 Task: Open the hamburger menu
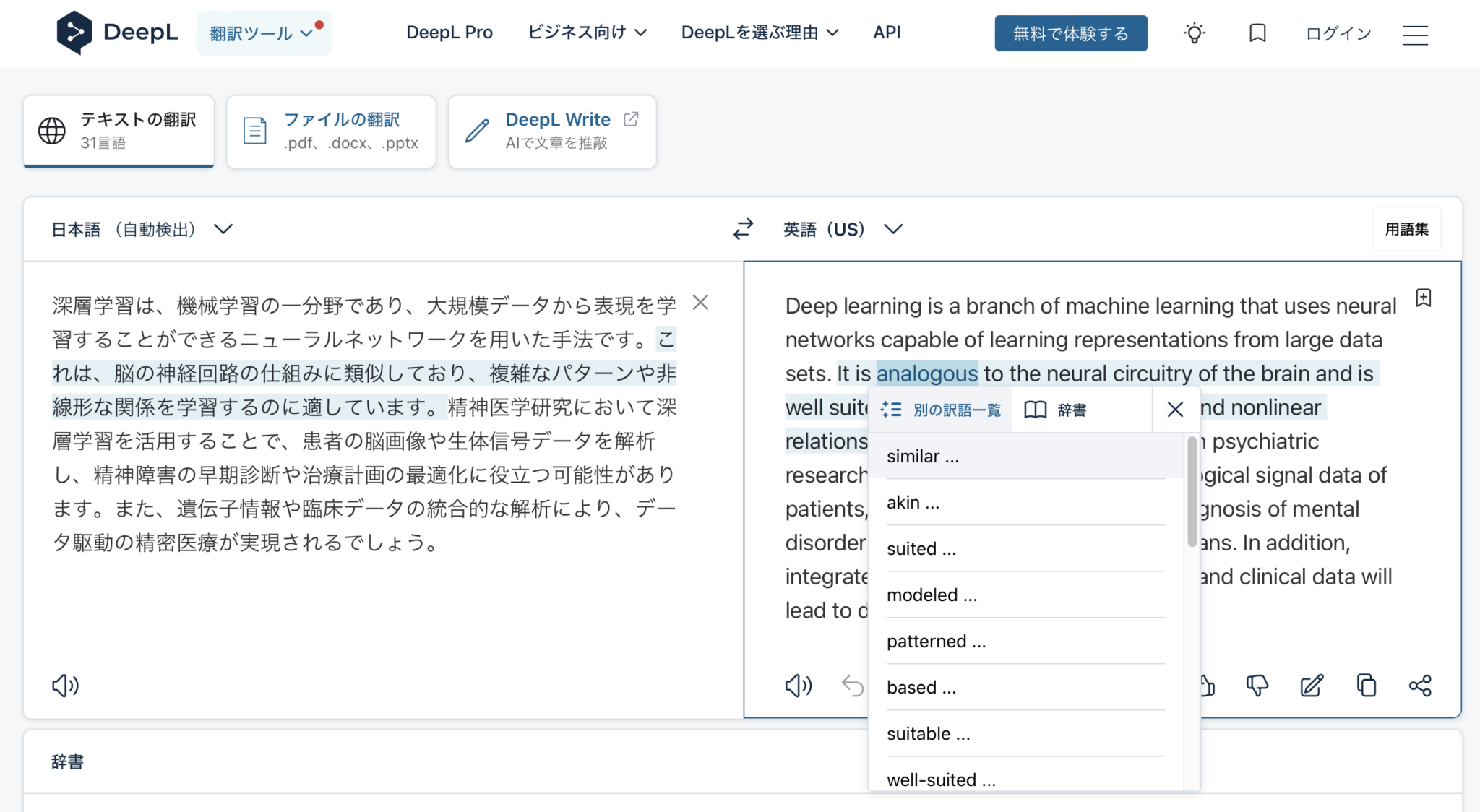pos(1415,35)
